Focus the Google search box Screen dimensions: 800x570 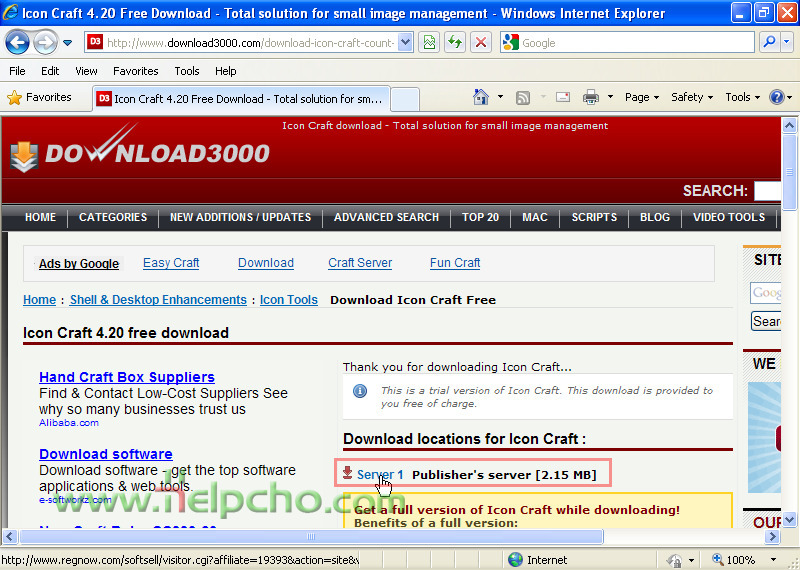pos(636,42)
